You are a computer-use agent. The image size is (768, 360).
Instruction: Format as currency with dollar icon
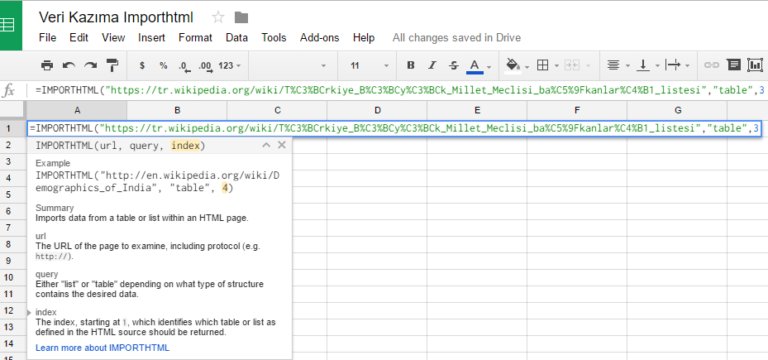click(x=142, y=66)
